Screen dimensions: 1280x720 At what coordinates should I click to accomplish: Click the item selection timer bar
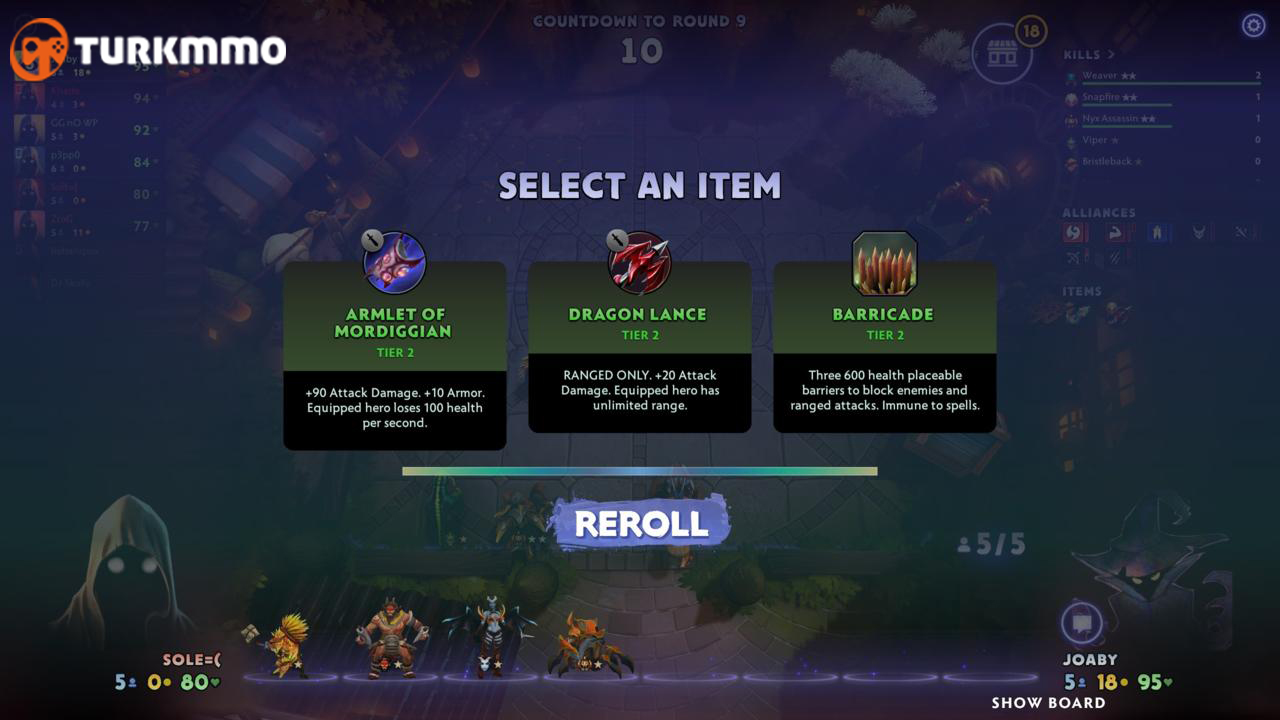(640, 471)
